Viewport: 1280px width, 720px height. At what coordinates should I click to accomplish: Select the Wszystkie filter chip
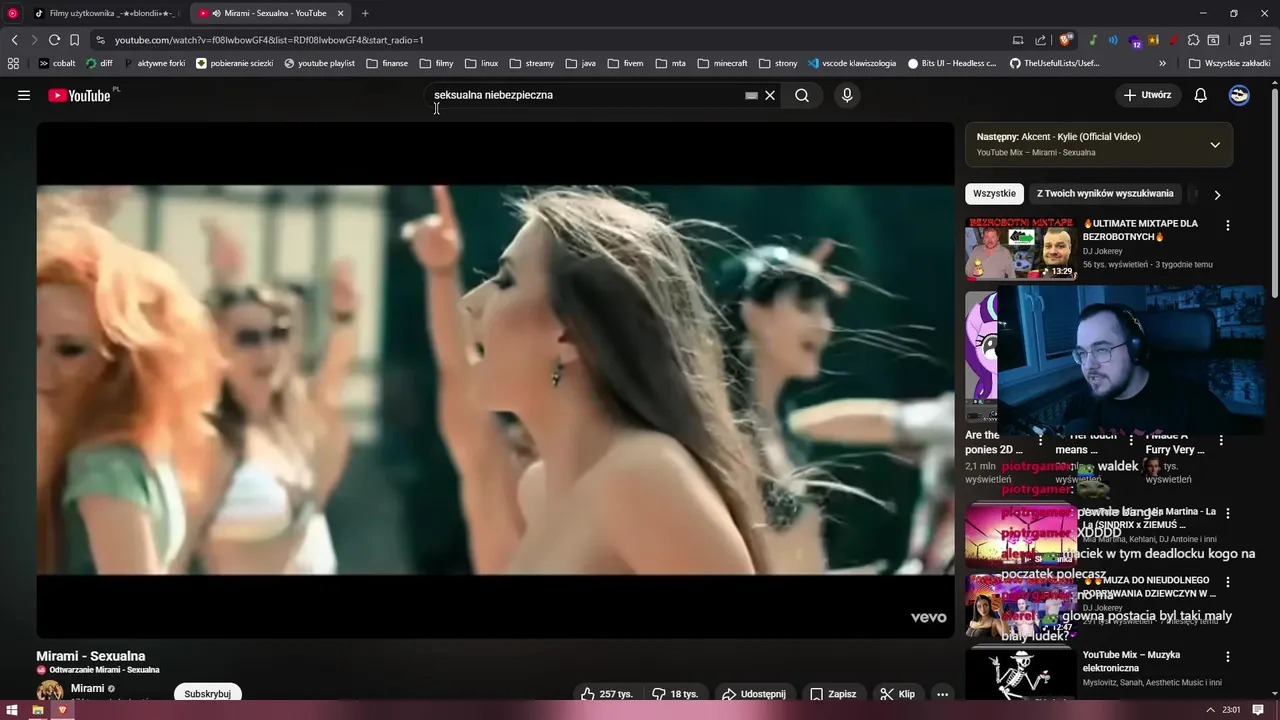pos(994,194)
